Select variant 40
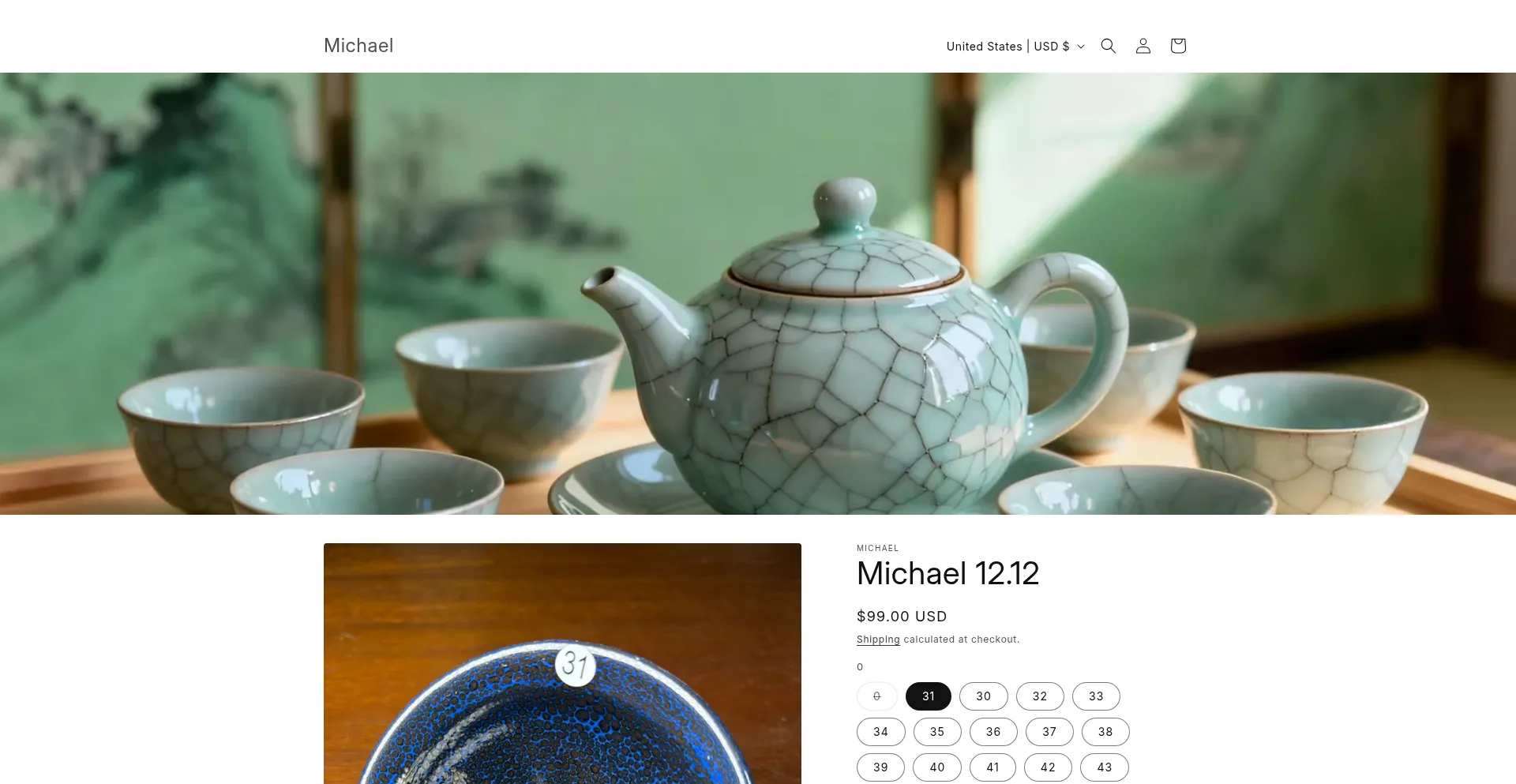Image resolution: width=1516 pixels, height=784 pixels. pyautogui.click(x=937, y=767)
